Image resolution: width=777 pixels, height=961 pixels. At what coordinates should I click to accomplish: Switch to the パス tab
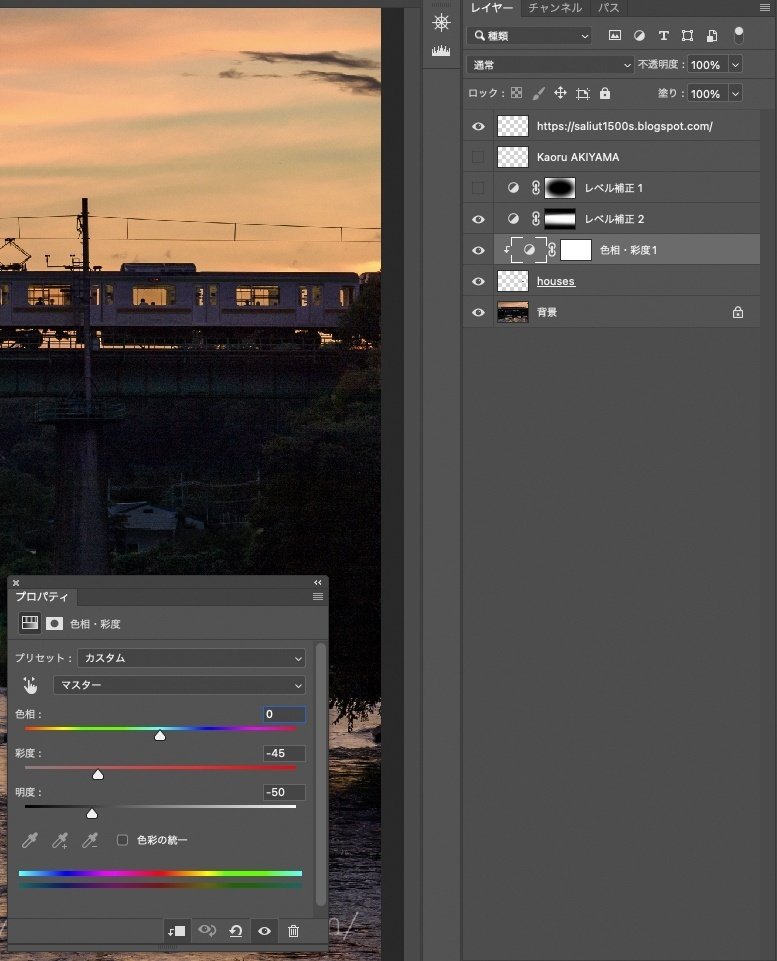pos(608,8)
